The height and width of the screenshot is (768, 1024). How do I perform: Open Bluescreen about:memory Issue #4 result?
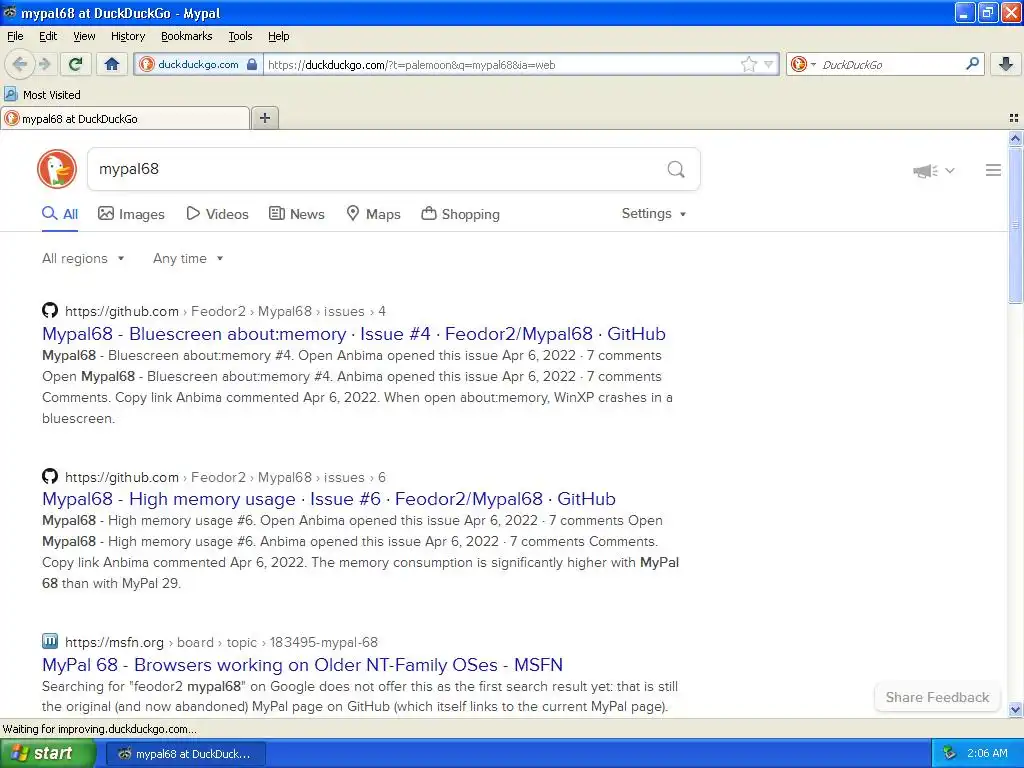(354, 334)
